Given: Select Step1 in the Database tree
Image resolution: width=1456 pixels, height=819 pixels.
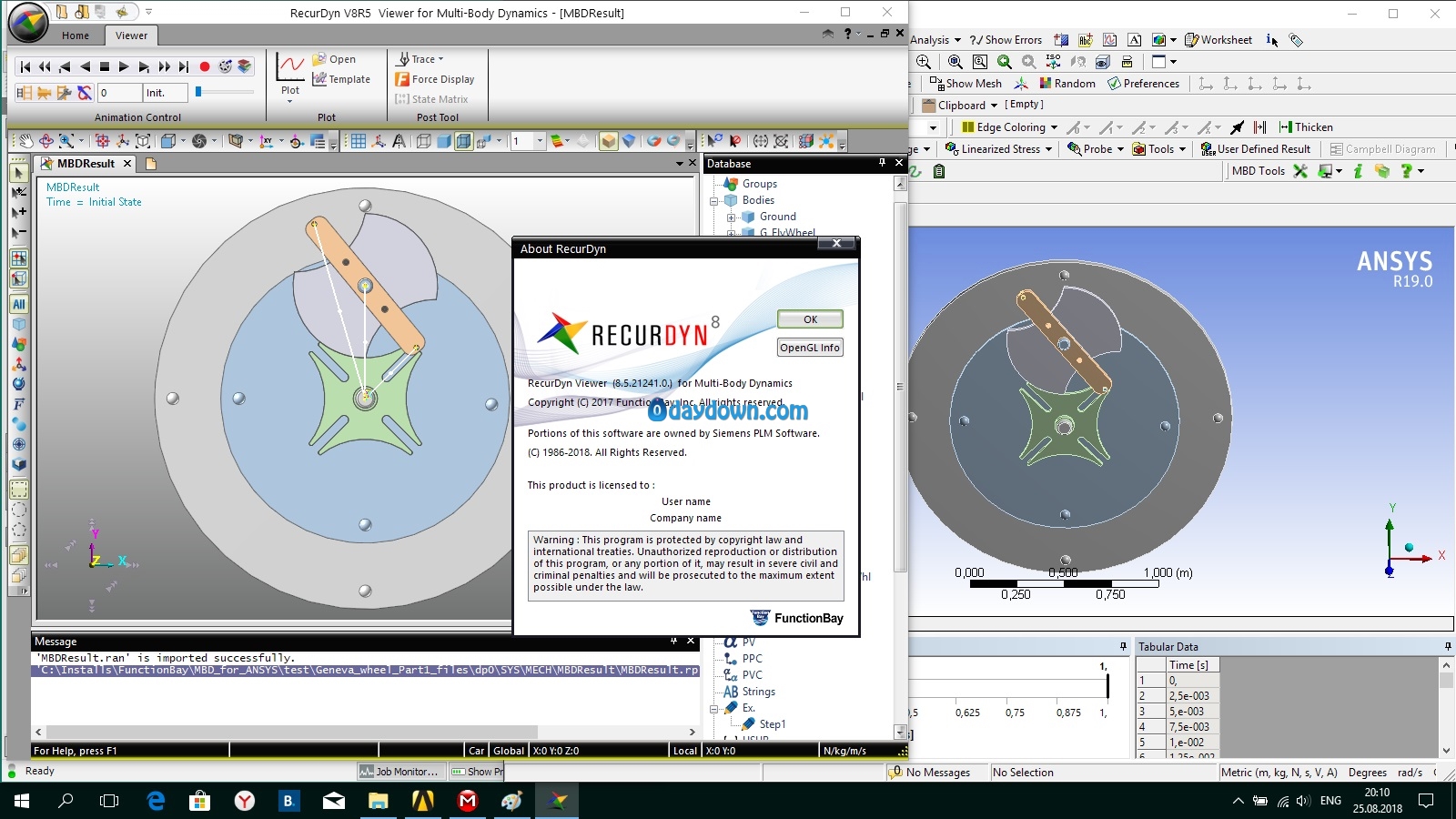Looking at the screenshot, I should (772, 724).
